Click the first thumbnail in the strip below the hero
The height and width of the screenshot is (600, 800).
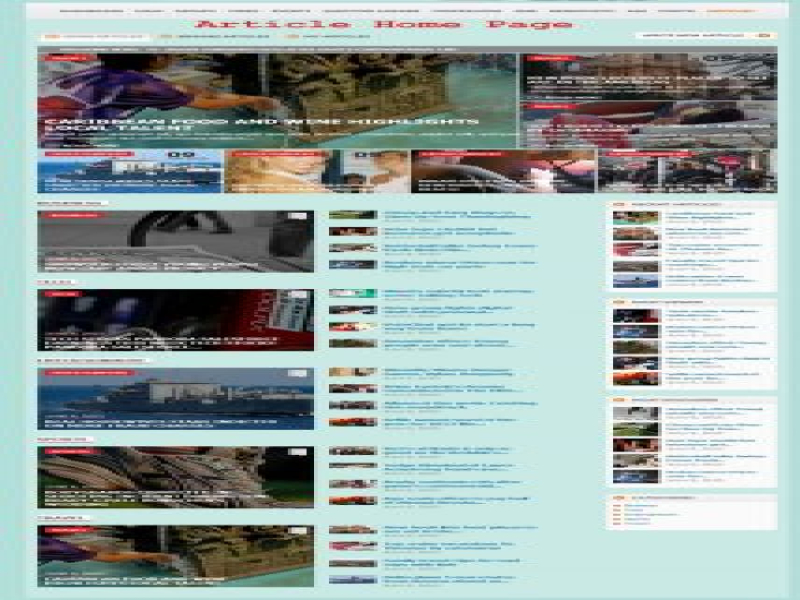(129, 171)
